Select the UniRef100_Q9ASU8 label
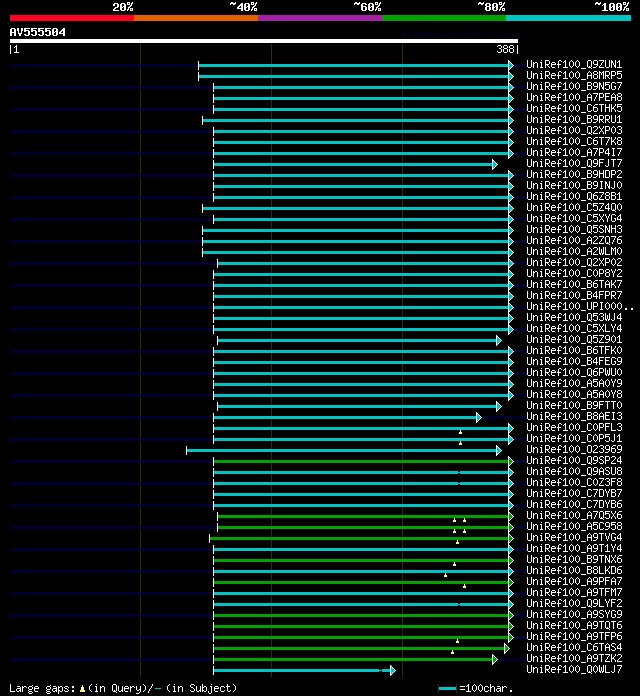This screenshot has height=696, width=640. 574,471
